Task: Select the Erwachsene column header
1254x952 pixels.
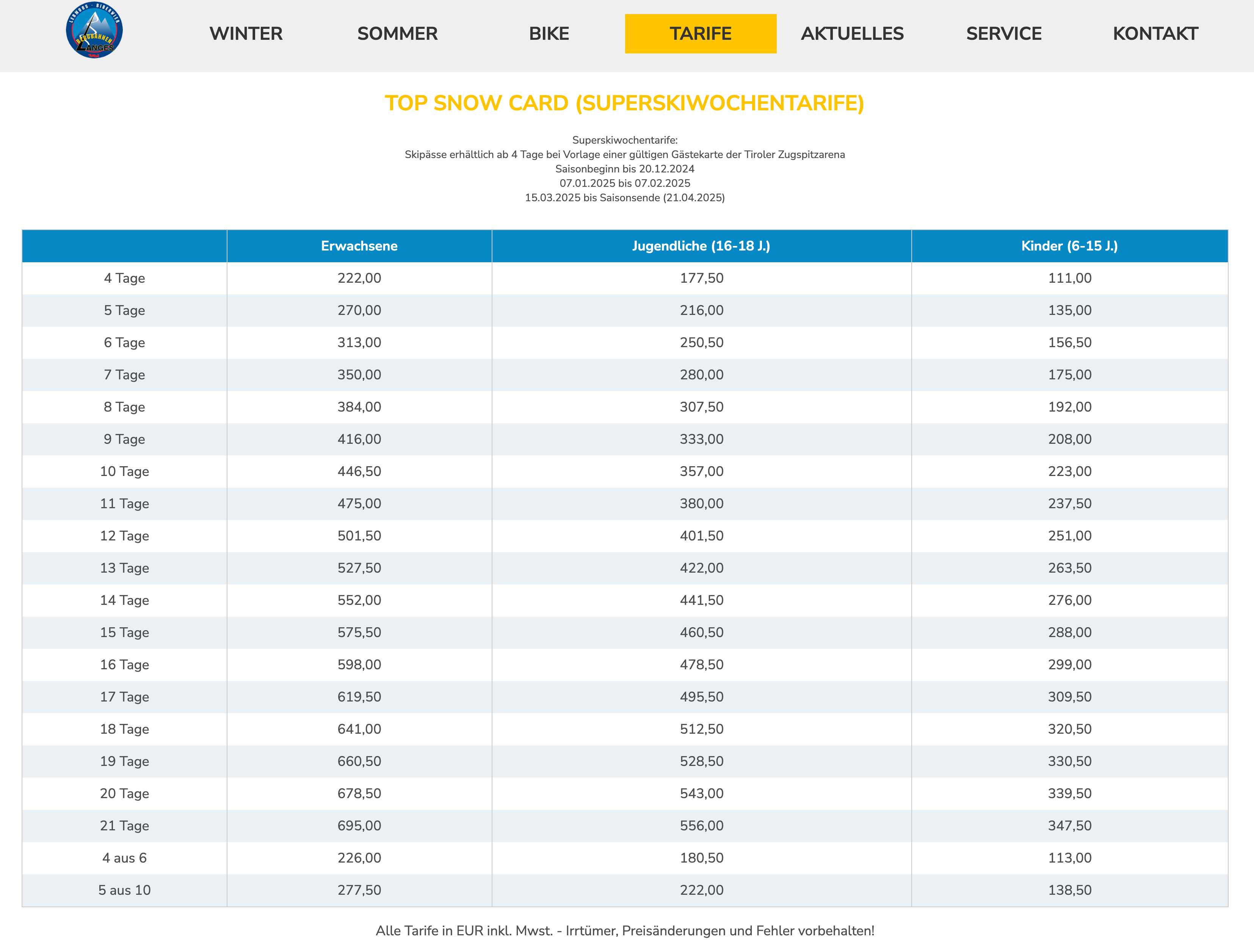Action: click(359, 246)
